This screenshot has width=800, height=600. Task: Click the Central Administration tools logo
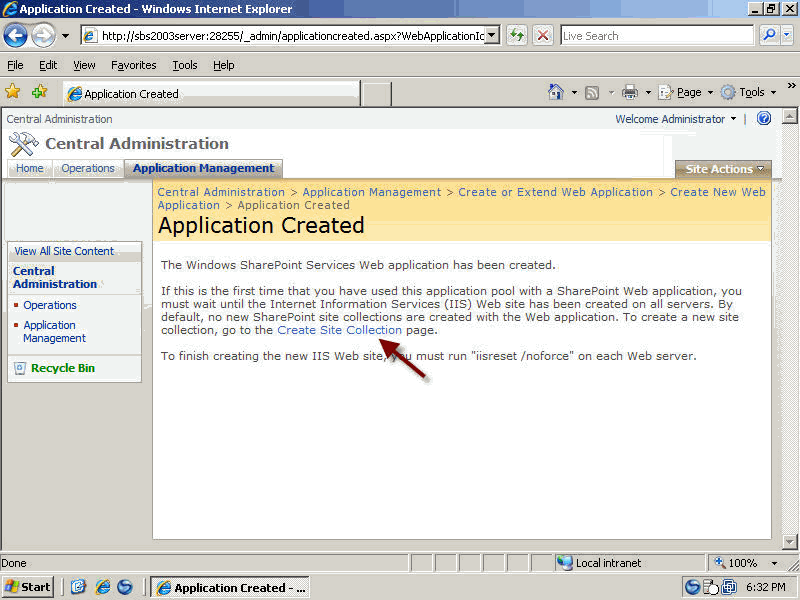(23, 144)
